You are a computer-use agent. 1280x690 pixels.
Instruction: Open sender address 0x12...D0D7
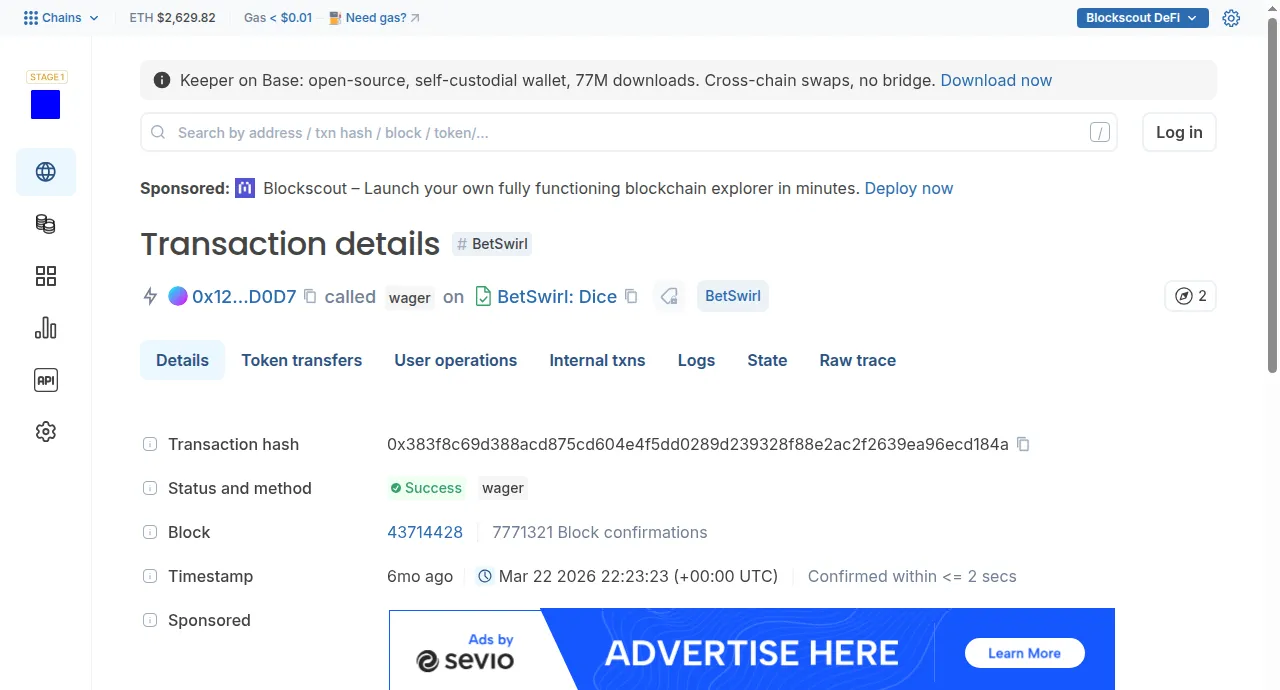(x=244, y=296)
